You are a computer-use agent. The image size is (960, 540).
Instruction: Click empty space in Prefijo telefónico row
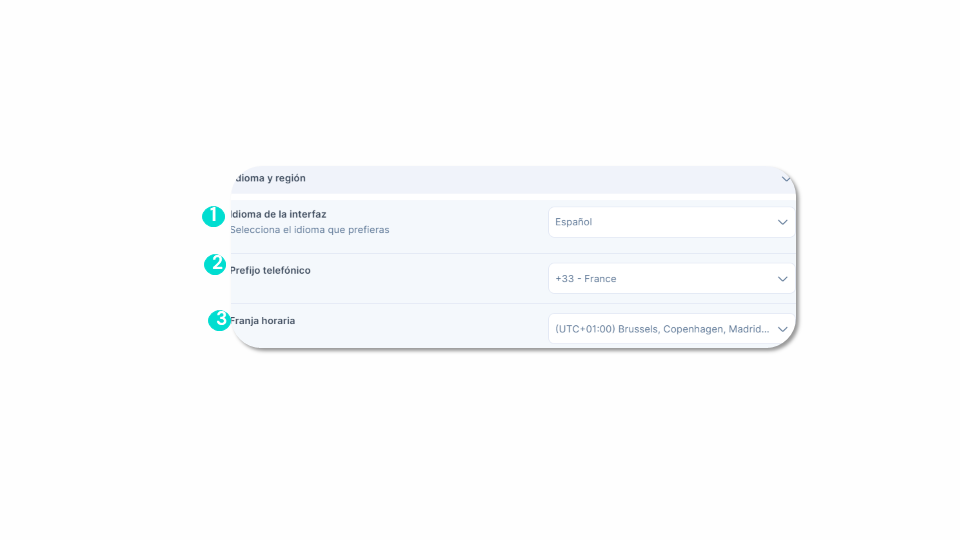point(429,279)
